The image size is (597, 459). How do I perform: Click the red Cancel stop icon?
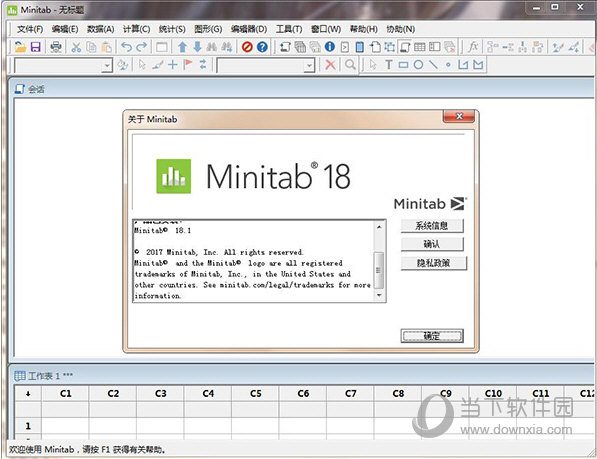(247, 47)
